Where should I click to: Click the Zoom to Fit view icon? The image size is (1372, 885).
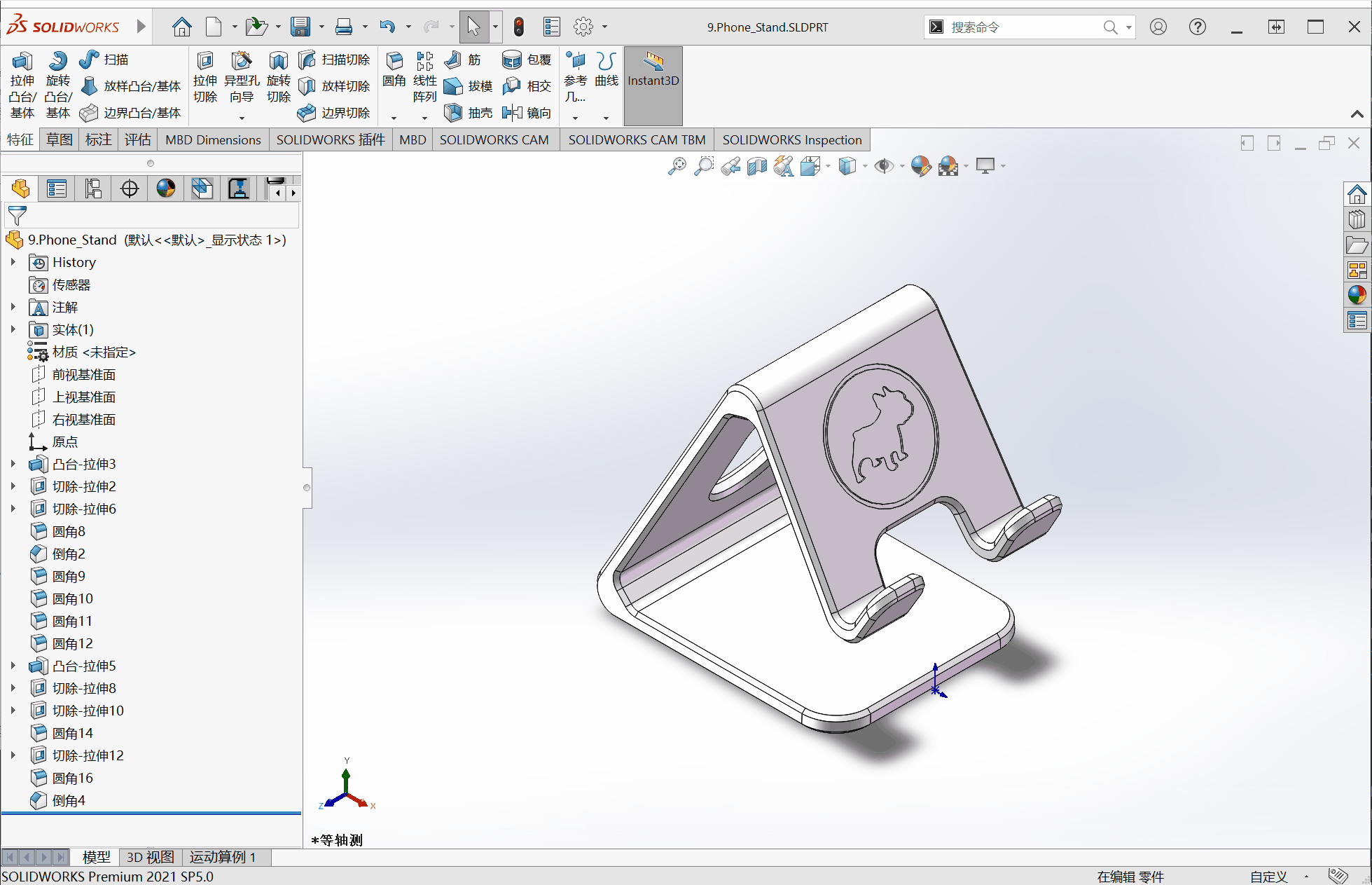coord(677,166)
